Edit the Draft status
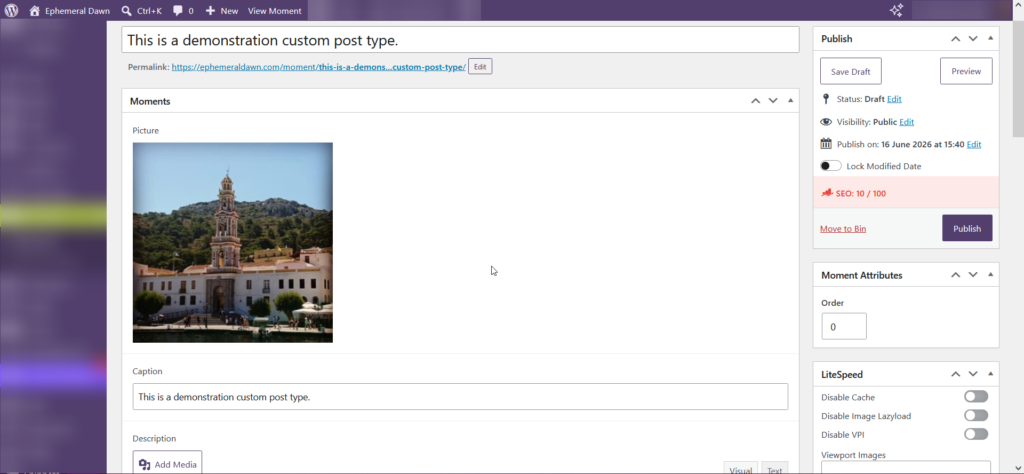 coord(894,99)
